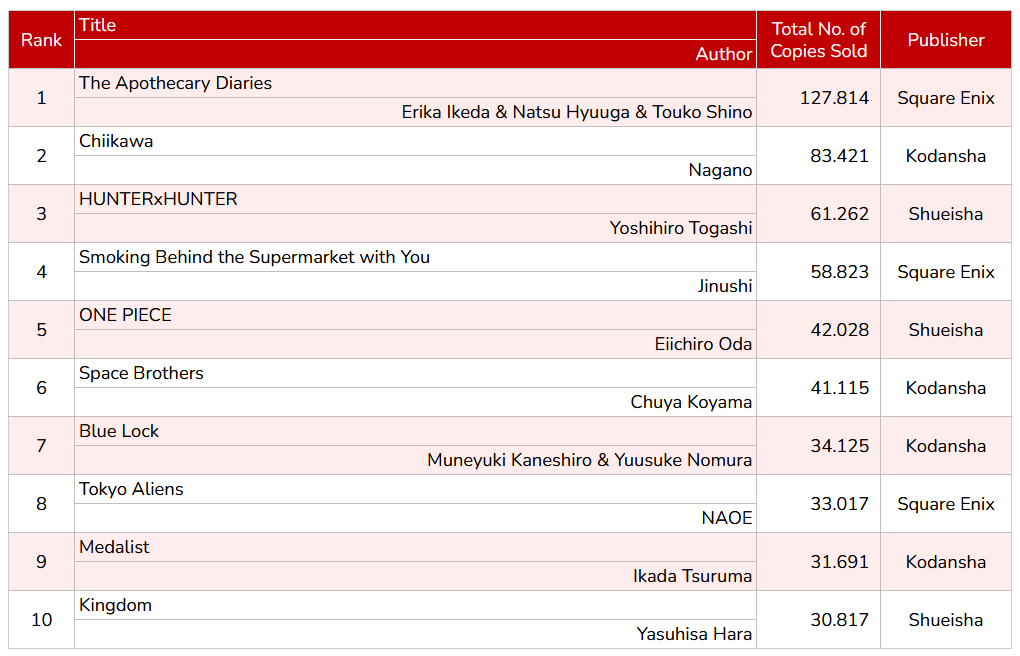Select Smoking Behind the Supermarket with You
The width and height of the screenshot is (1020, 656).
254,257
